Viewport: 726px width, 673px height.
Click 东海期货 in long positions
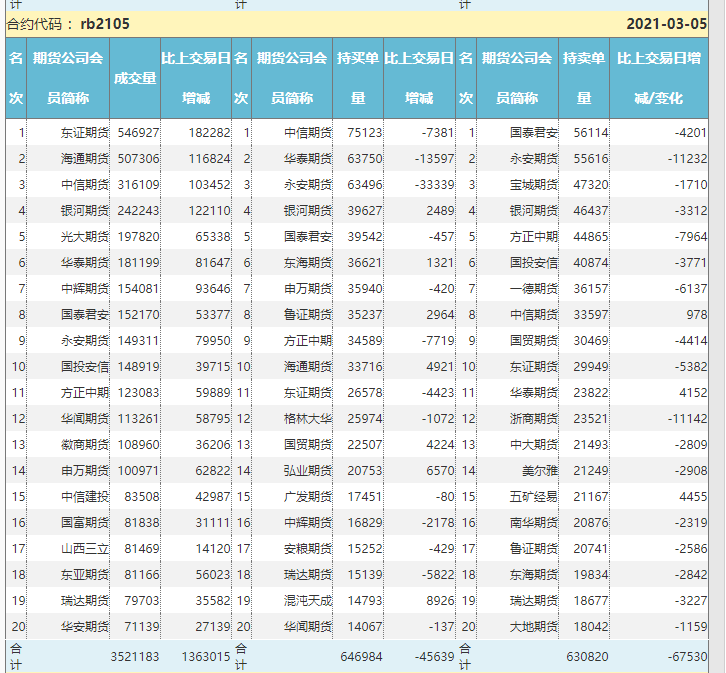(x=308, y=262)
